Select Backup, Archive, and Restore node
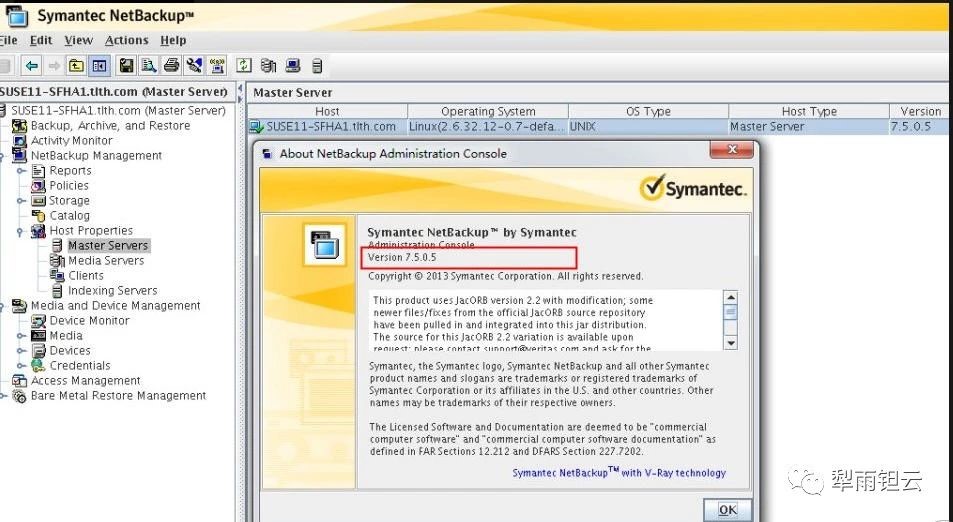The image size is (953, 522). [x=110, y=126]
